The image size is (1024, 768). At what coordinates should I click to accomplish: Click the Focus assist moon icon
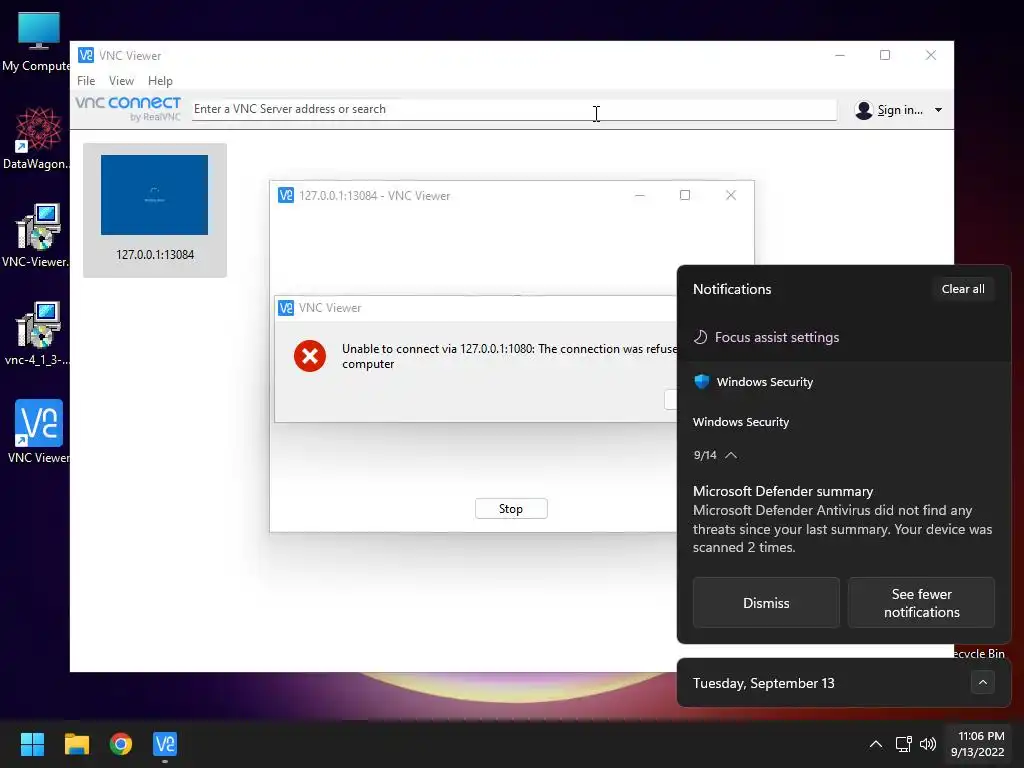point(700,337)
